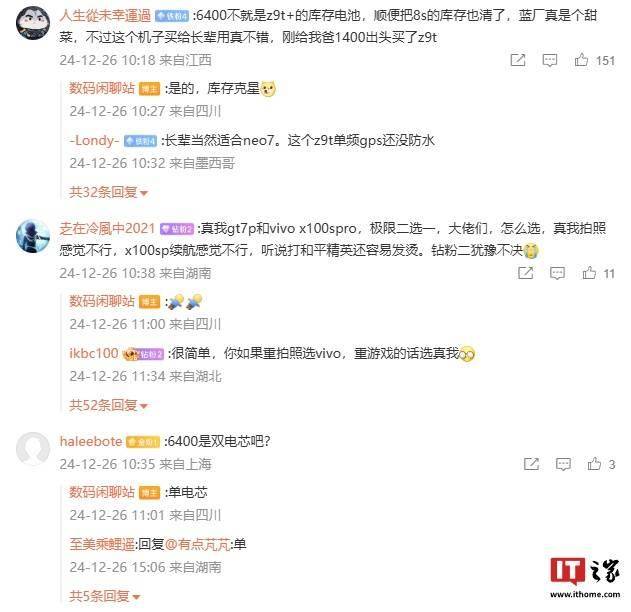
Task: Share the comment about 真我gt7p
Action: tap(526, 273)
